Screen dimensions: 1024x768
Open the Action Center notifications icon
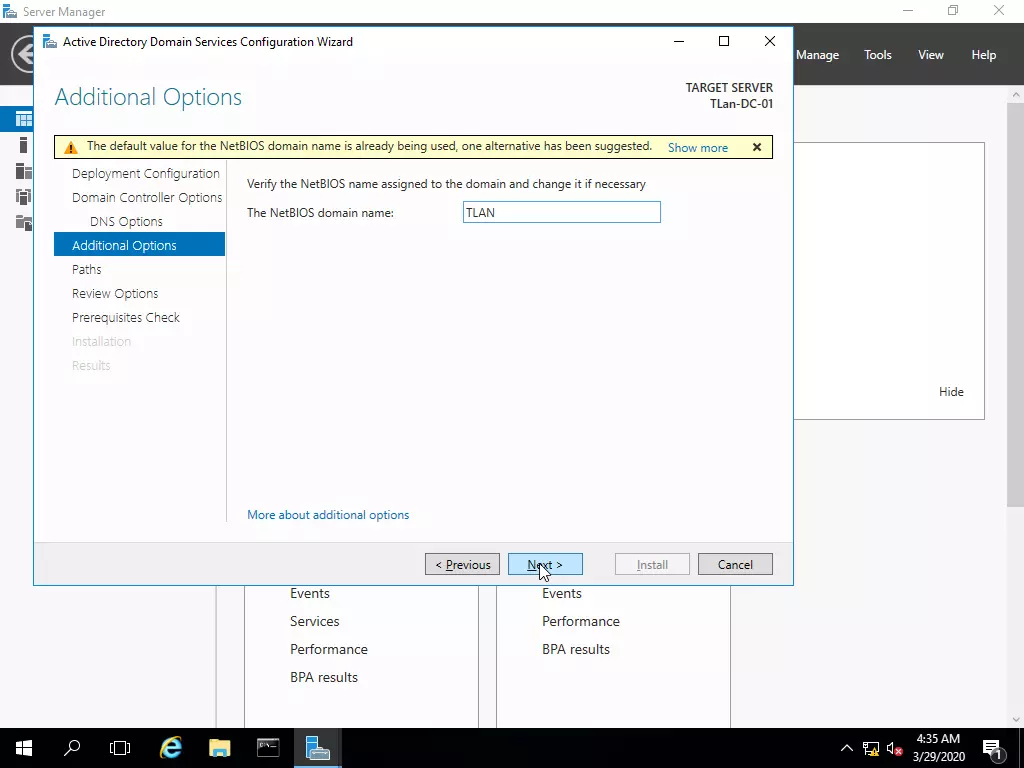pyautogui.click(x=992, y=748)
